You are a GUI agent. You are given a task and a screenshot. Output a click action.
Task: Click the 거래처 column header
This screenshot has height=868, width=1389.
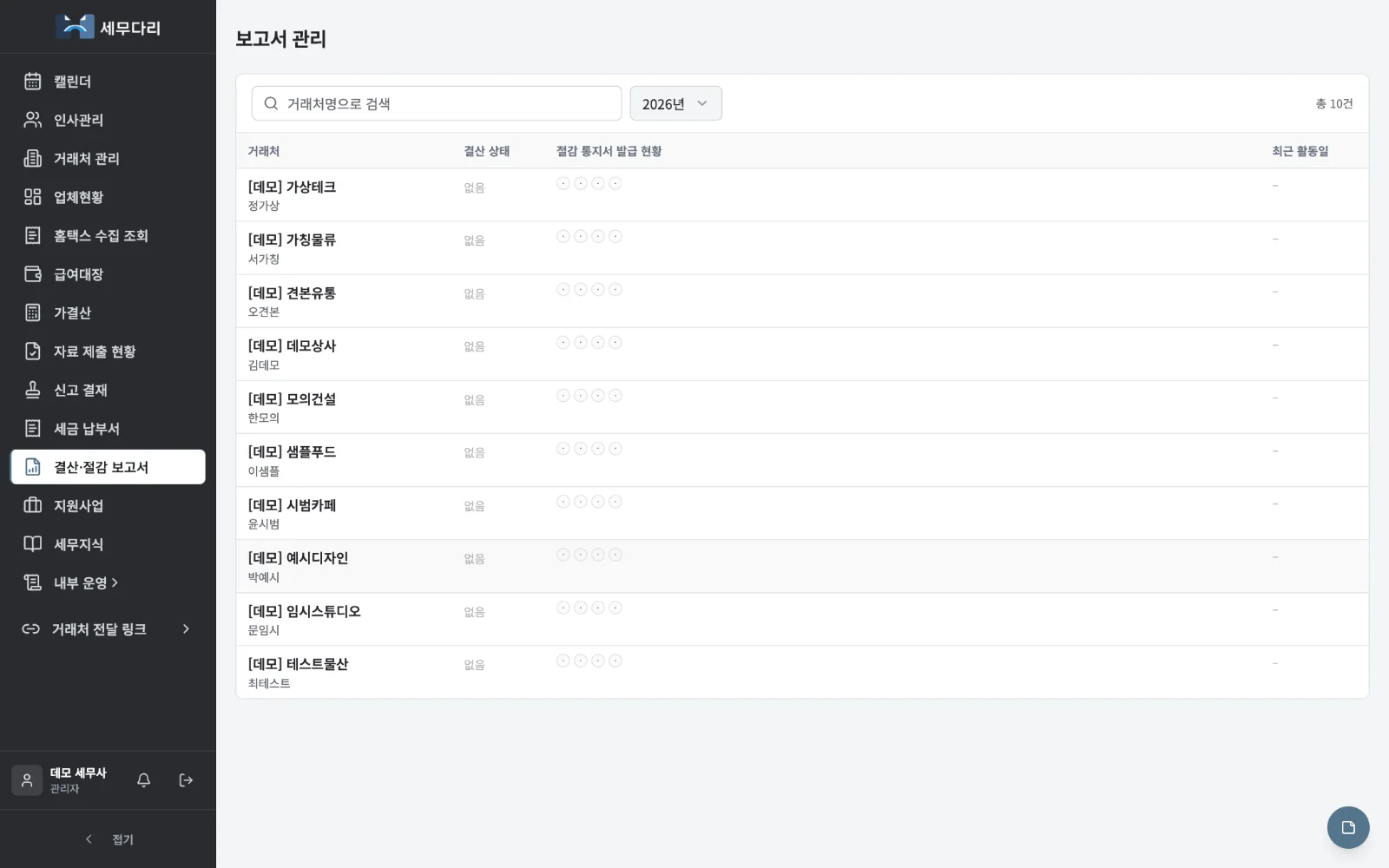pyautogui.click(x=264, y=151)
